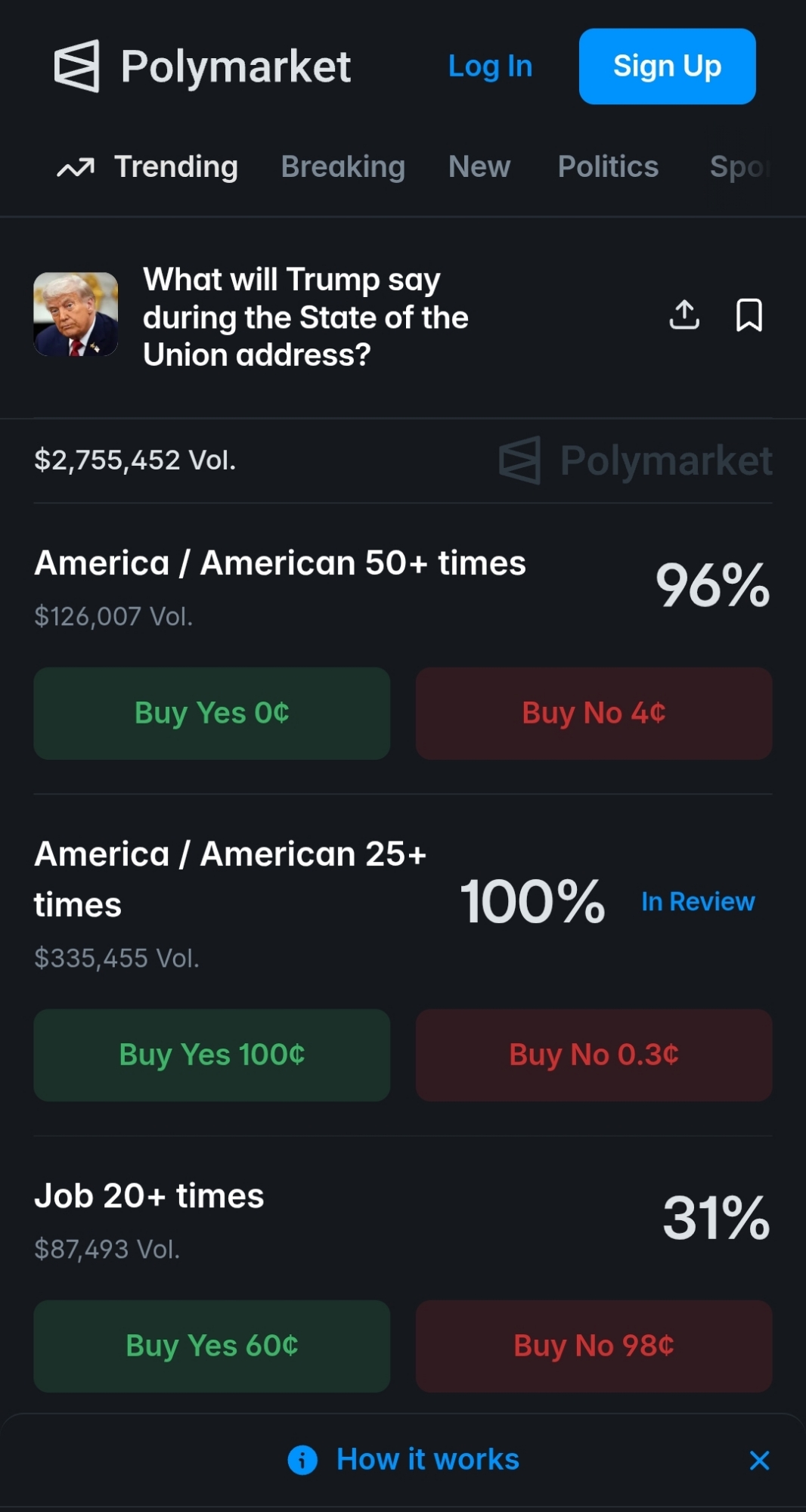Screen dimensions: 806x1512
Task: Click the Polymarket logo icon in header
Action: point(76,67)
